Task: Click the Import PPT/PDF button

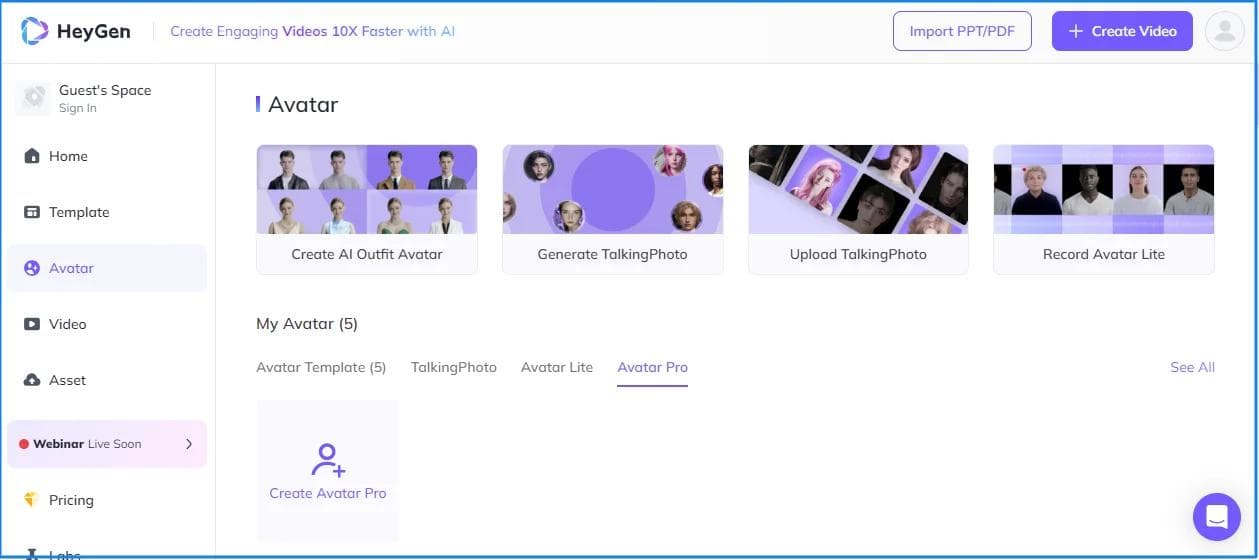Action: tap(961, 31)
